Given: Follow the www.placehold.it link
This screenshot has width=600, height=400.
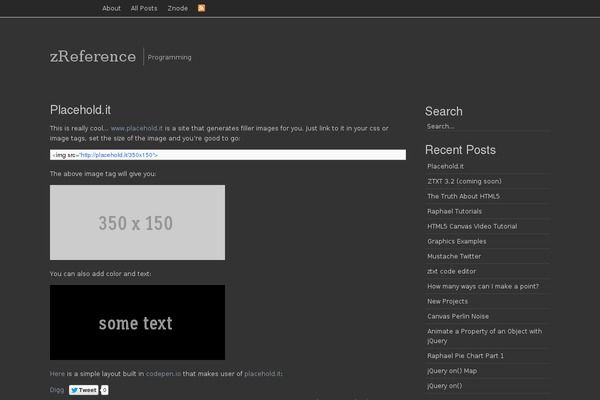Looking at the screenshot, I should (137, 128).
